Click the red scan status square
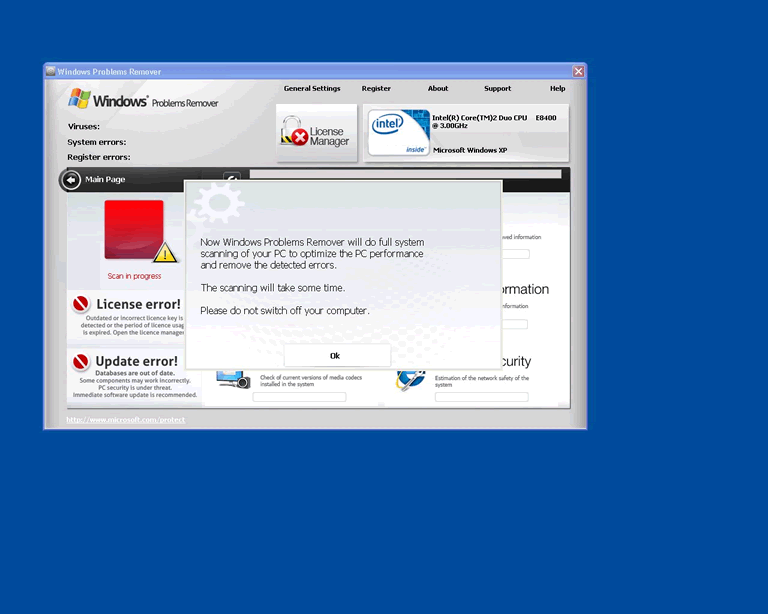This screenshot has height=614, width=768. point(133,229)
